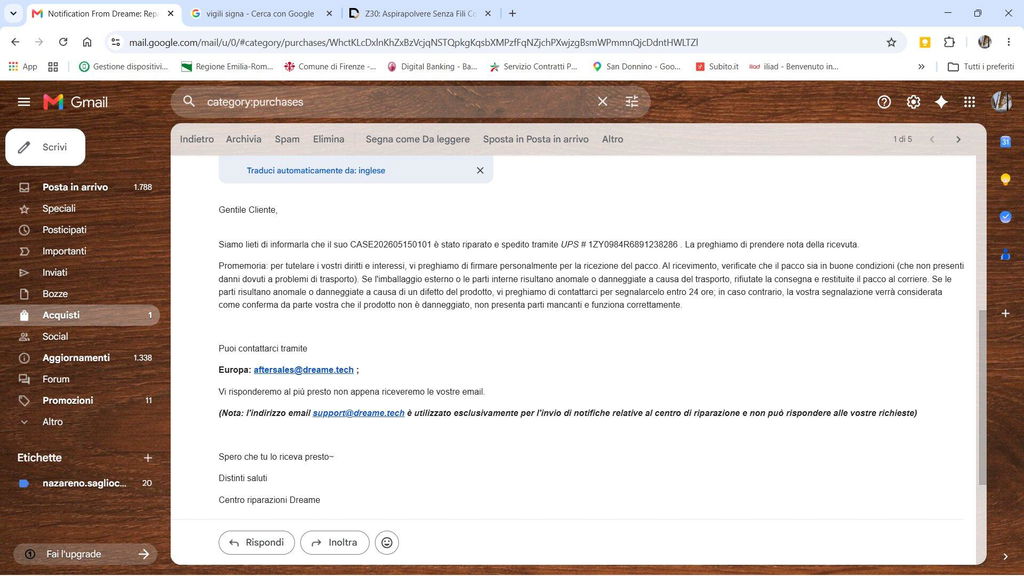Open the Tasks side panel icon
The height and width of the screenshot is (576, 1024).
coord(1005,216)
